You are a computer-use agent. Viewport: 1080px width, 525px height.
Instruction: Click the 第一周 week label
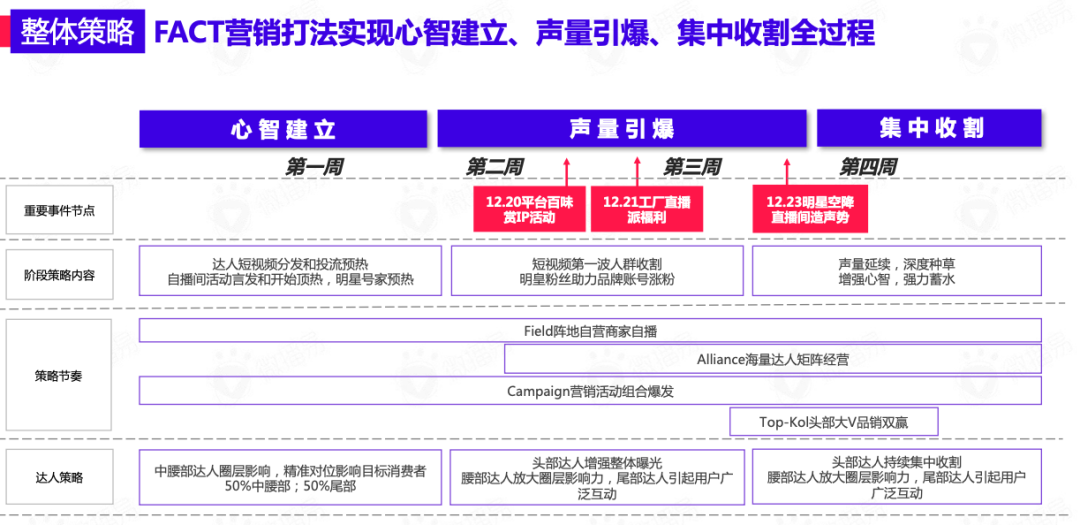pos(315,167)
